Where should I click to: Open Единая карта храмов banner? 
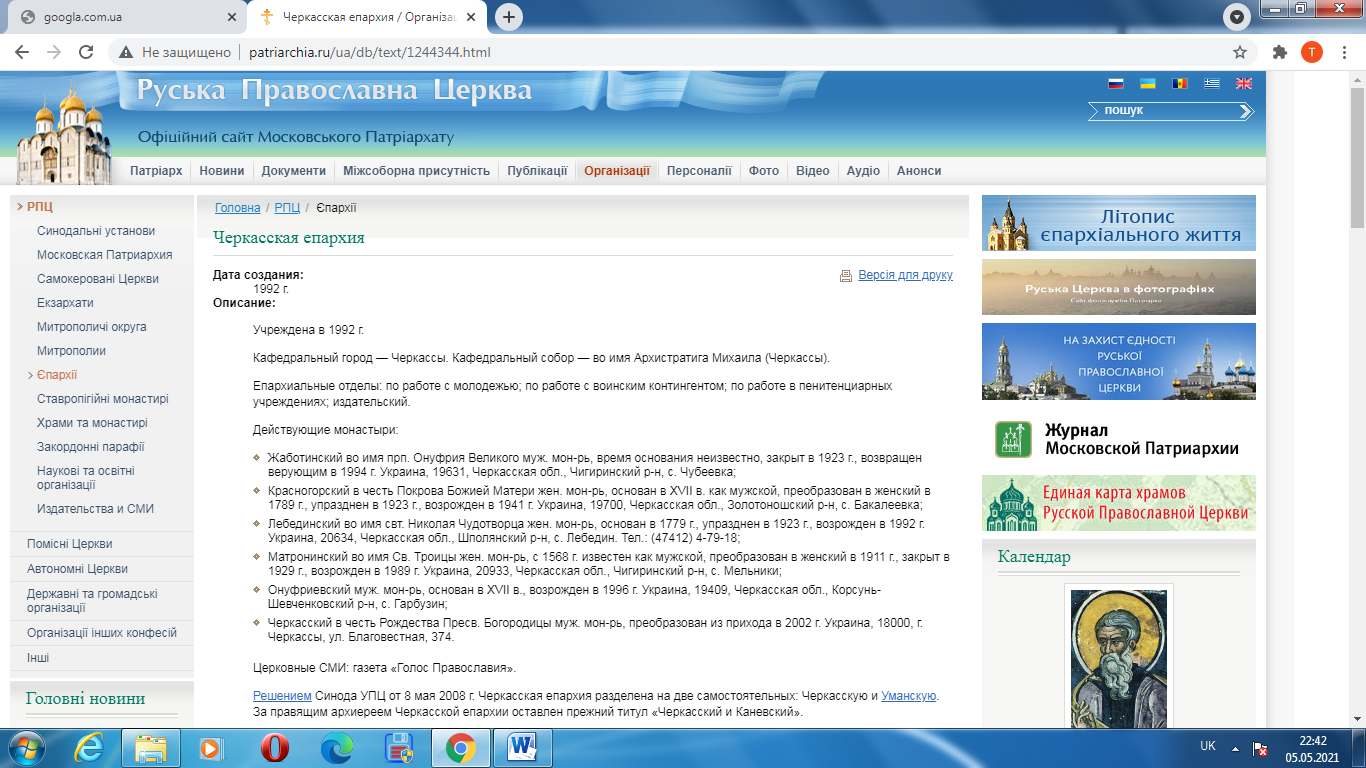pyautogui.click(x=1119, y=503)
